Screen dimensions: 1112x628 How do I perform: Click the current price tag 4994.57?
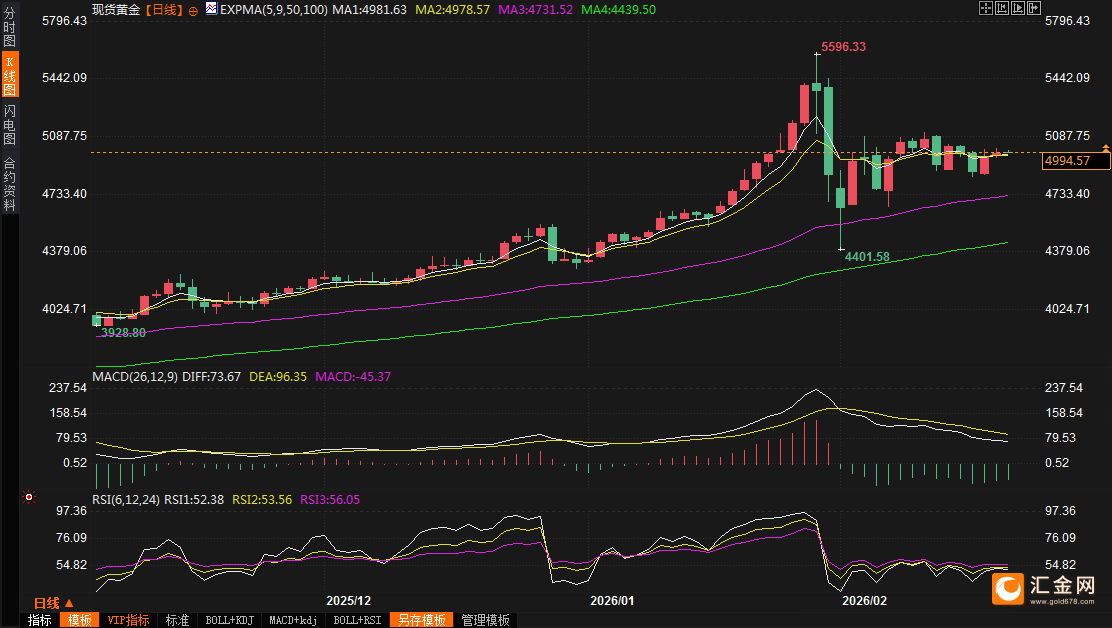(1076, 161)
